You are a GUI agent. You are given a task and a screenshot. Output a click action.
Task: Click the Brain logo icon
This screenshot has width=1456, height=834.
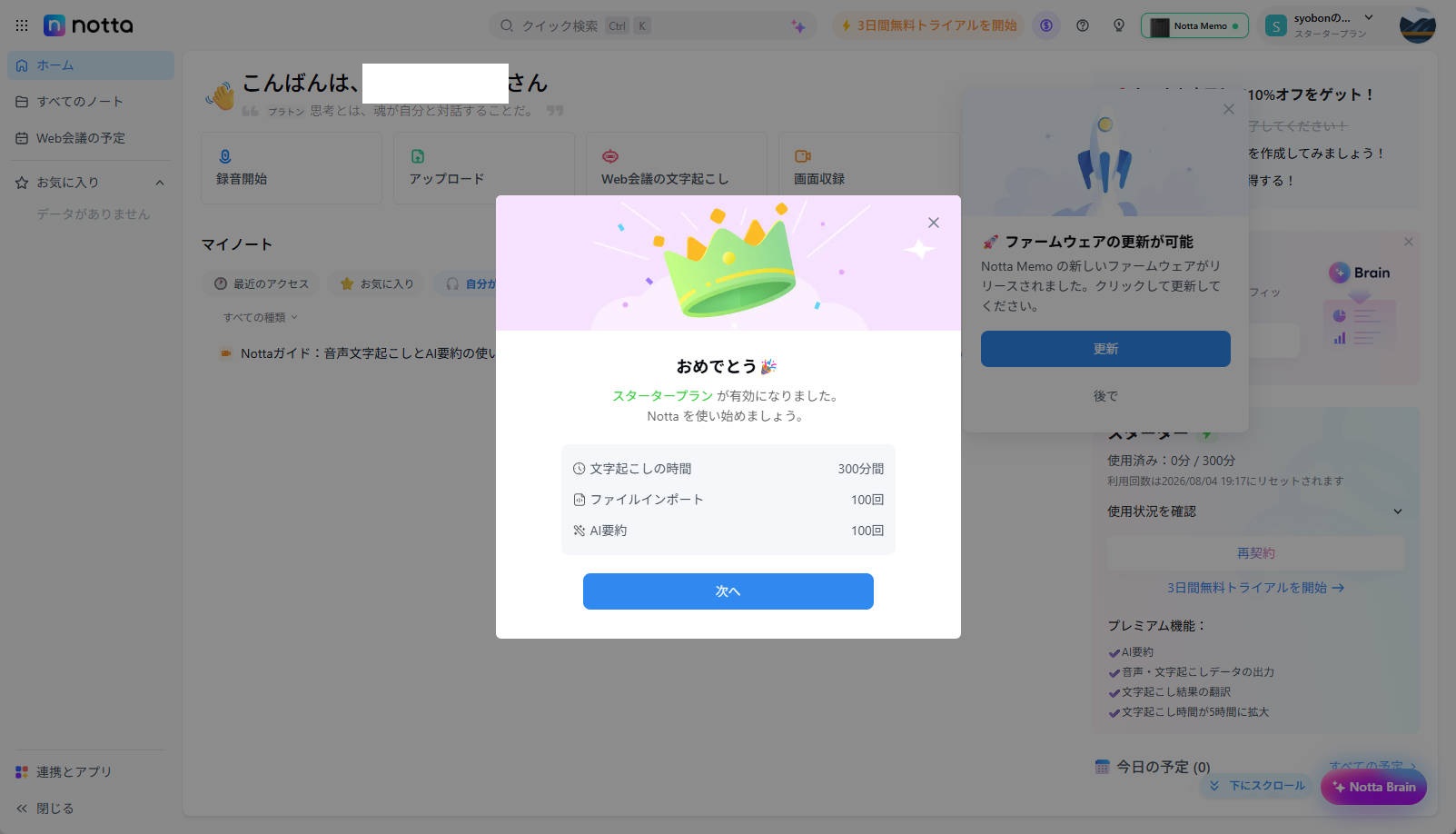pyautogui.click(x=1340, y=273)
